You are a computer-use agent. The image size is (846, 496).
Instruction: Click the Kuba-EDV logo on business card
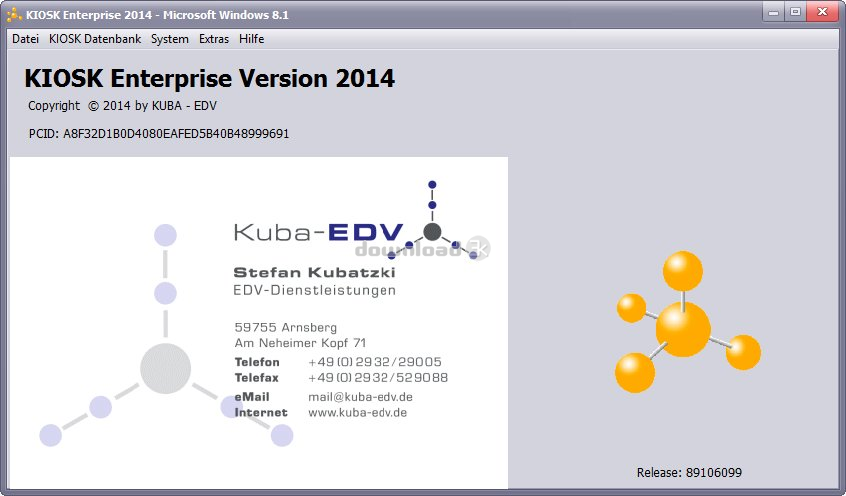point(362,220)
